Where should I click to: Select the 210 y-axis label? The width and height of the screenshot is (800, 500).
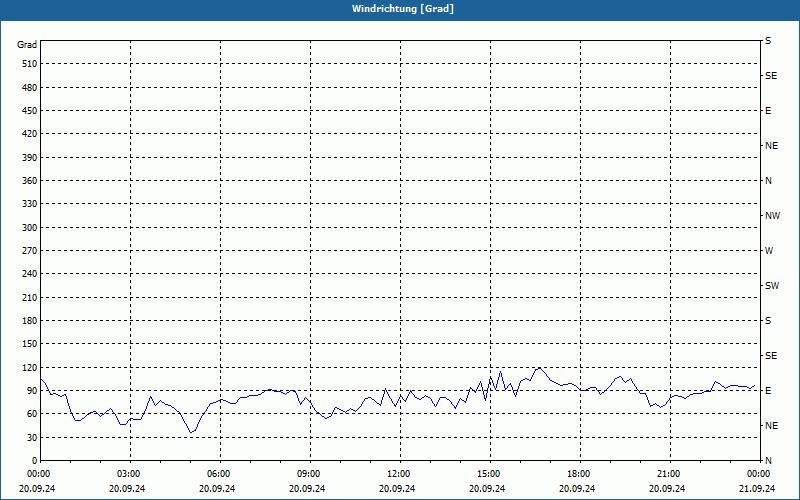click(x=29, y=297)
